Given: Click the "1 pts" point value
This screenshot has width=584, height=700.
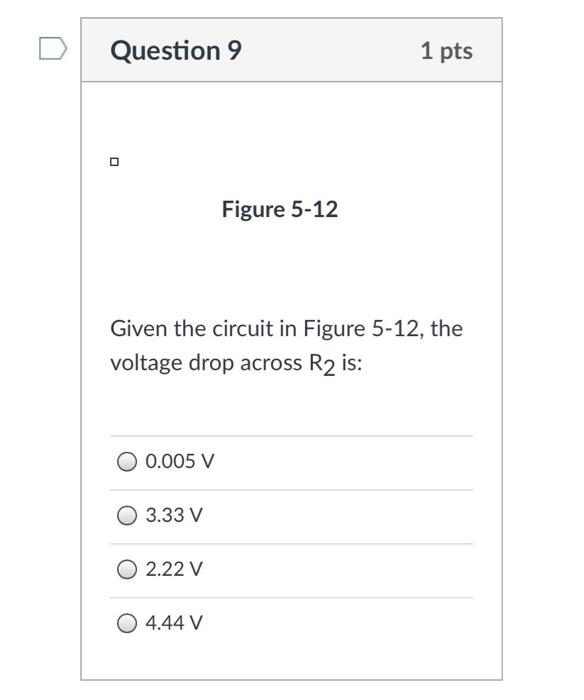Looking at the screenshot, I should coord(446,51).
